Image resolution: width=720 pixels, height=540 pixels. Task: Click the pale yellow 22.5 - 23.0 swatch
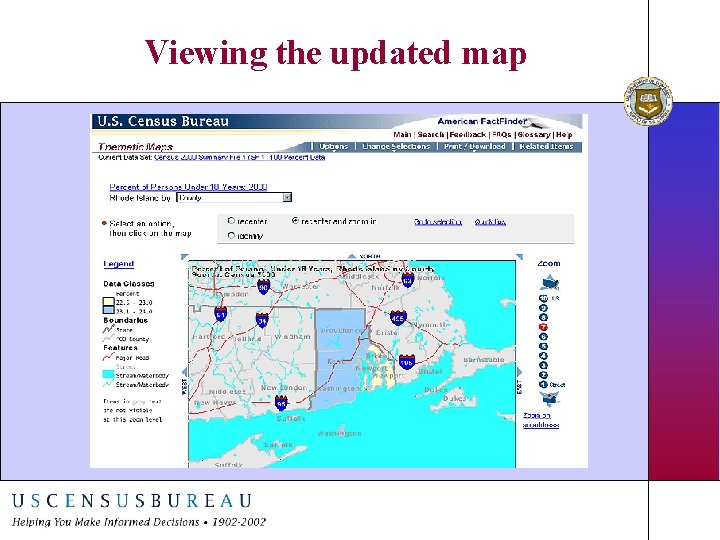(108, 302)
